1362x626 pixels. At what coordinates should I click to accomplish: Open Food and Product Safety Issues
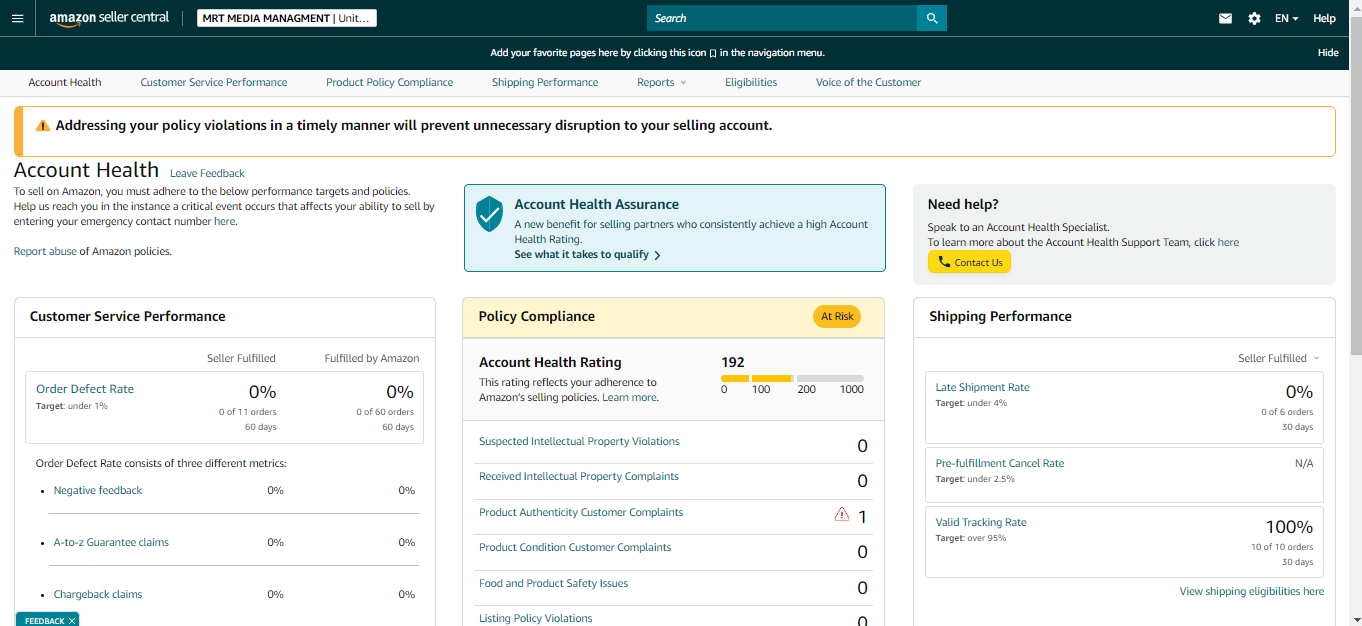tap(553, 583)
